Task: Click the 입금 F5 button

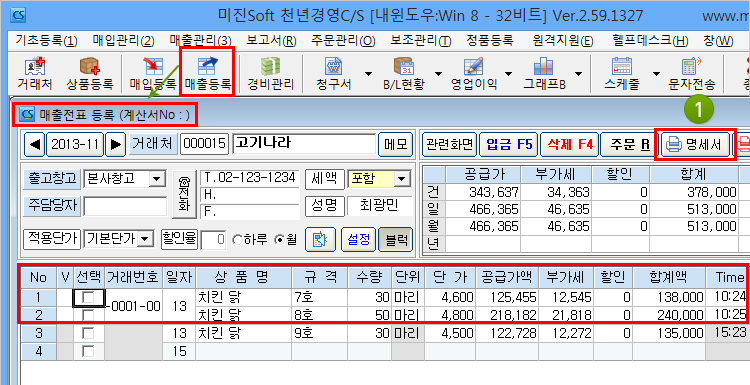Action: tap(508, 144)
